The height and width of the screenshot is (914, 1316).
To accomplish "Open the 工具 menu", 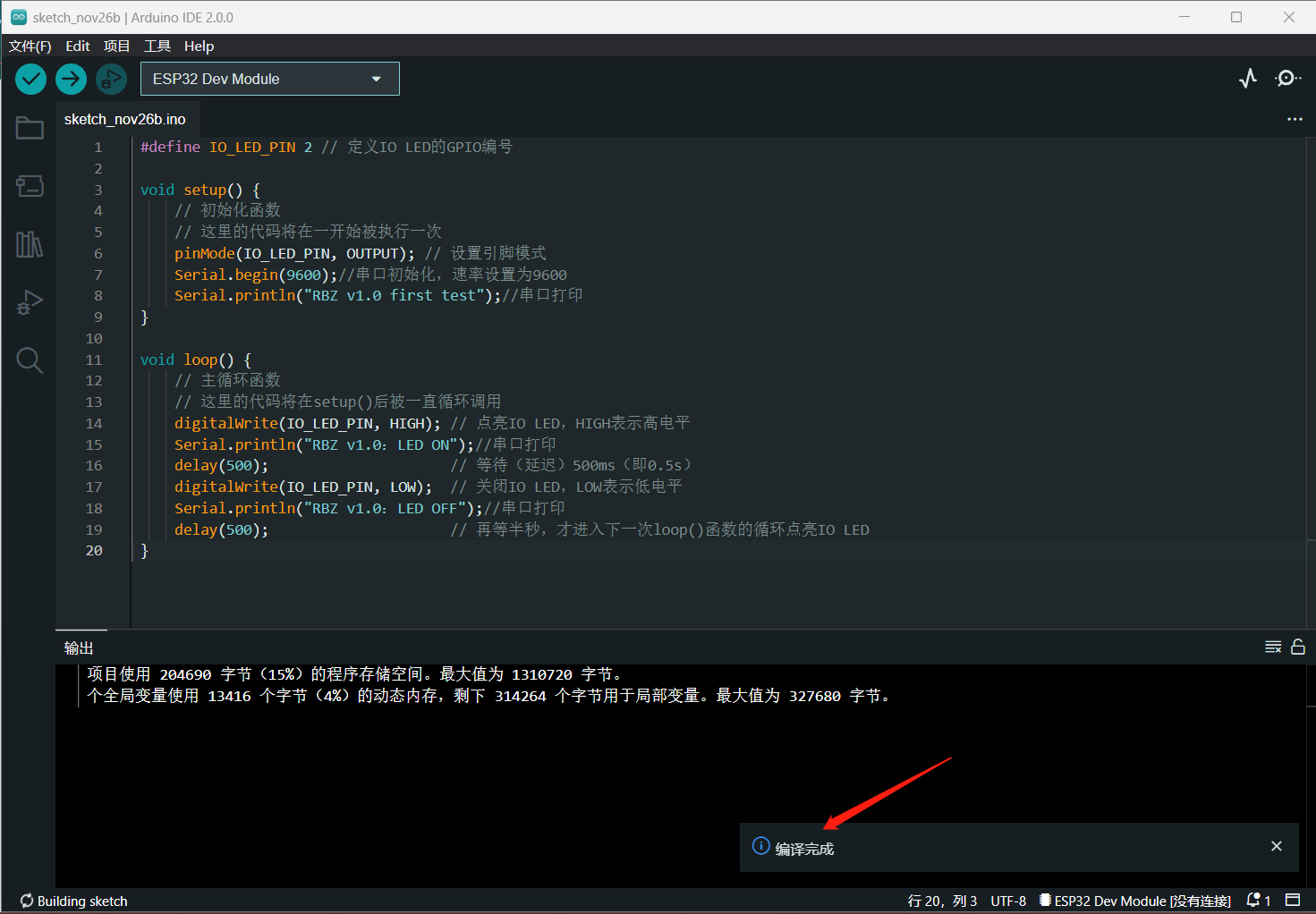I will click(x=157, y=46).
